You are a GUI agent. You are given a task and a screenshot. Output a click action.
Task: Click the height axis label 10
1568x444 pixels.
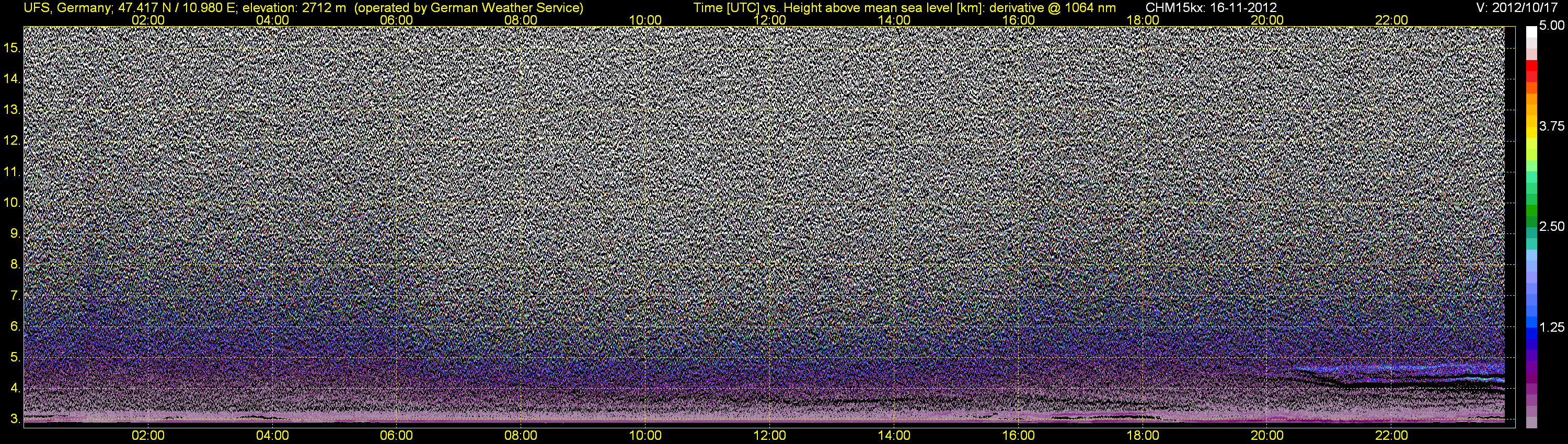[12, 203]
